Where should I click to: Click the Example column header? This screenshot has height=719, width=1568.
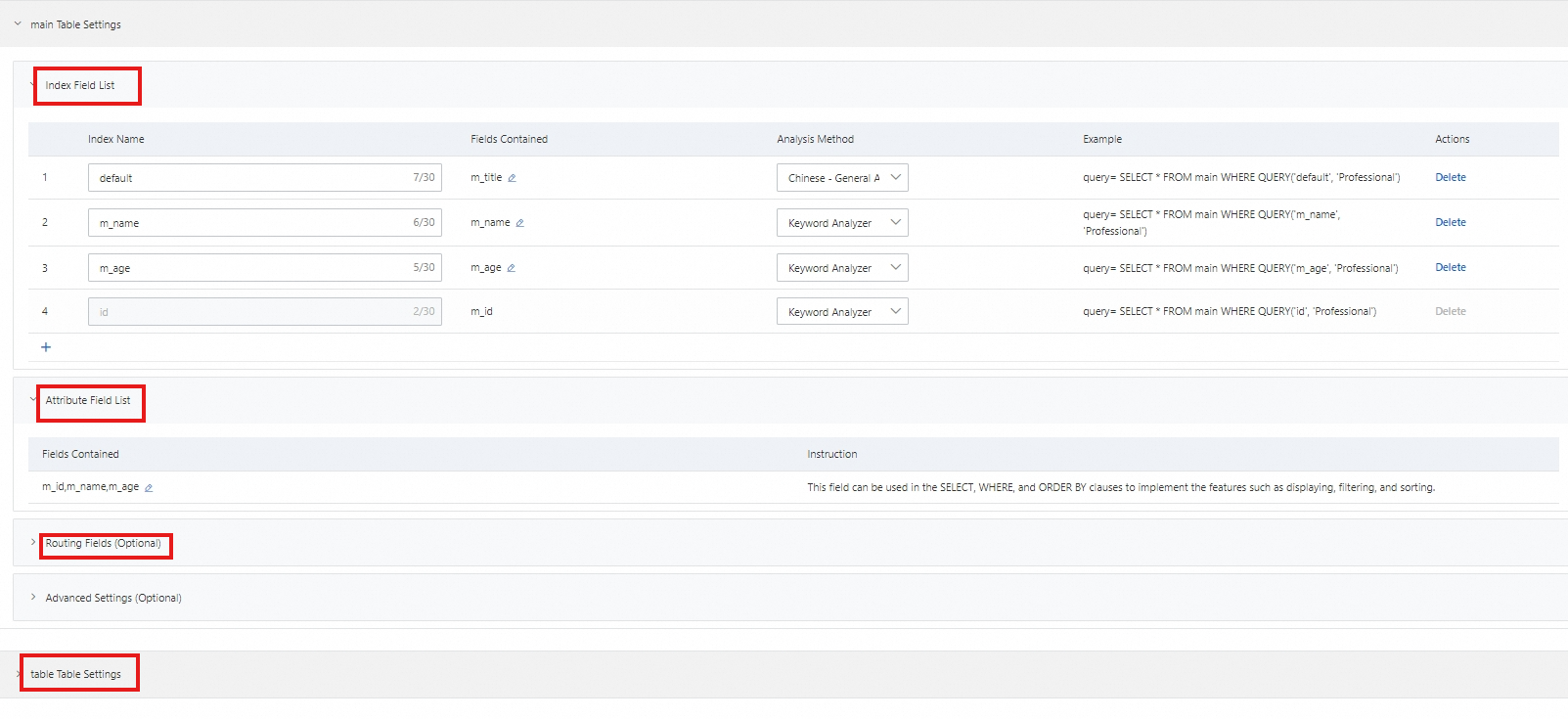1102,139
